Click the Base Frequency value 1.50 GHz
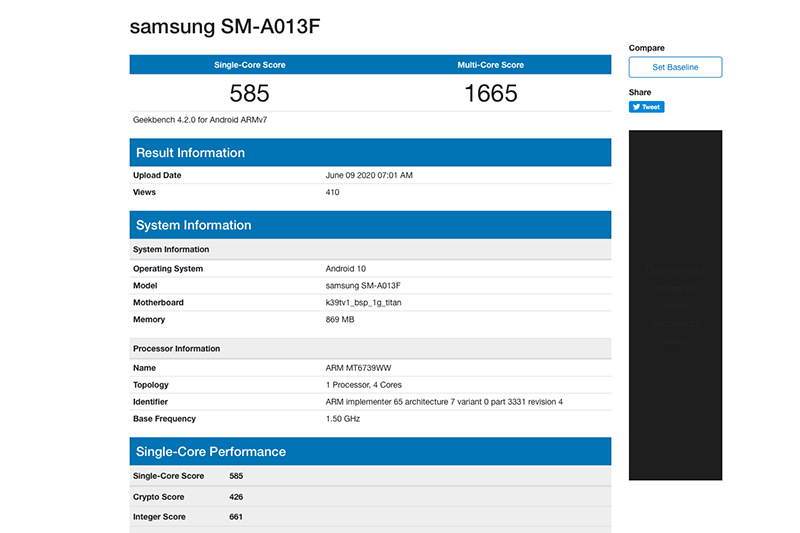The height and width of the screenshot is (533, 800). coord(343,419)
